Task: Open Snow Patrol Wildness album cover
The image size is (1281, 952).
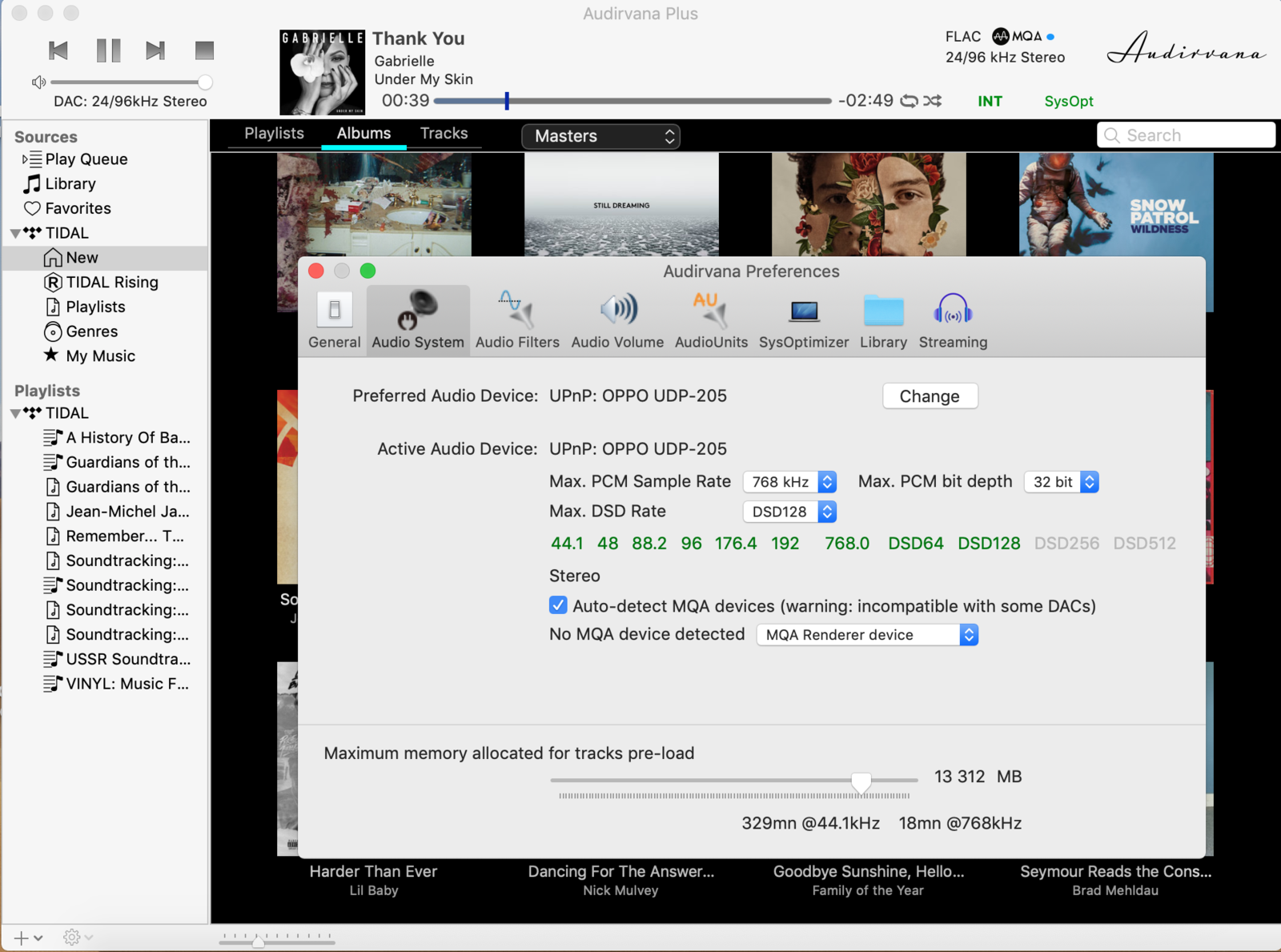Action: point(1116,204)
